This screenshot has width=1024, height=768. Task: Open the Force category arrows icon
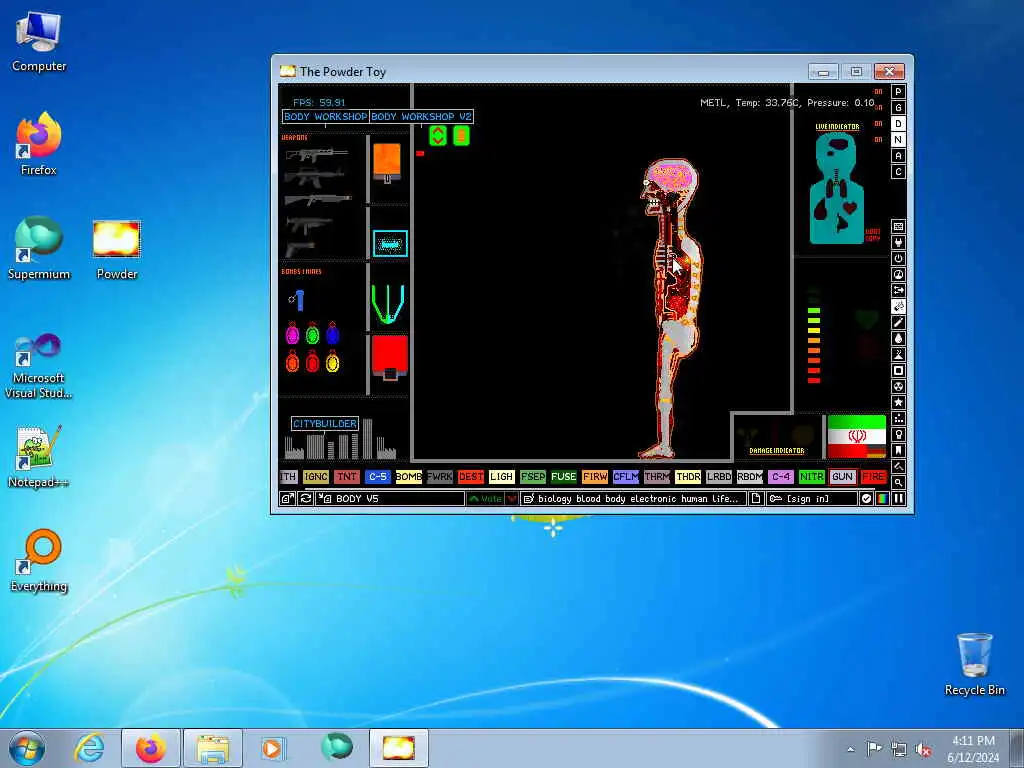tap(898, 291)
